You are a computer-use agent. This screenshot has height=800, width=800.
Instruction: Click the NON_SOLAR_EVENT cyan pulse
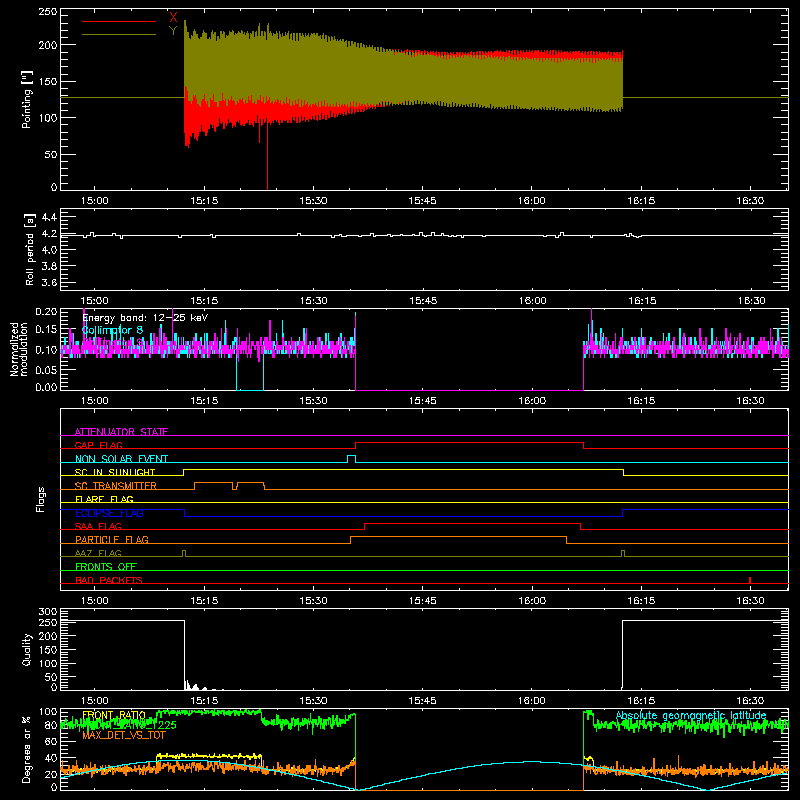352,459
